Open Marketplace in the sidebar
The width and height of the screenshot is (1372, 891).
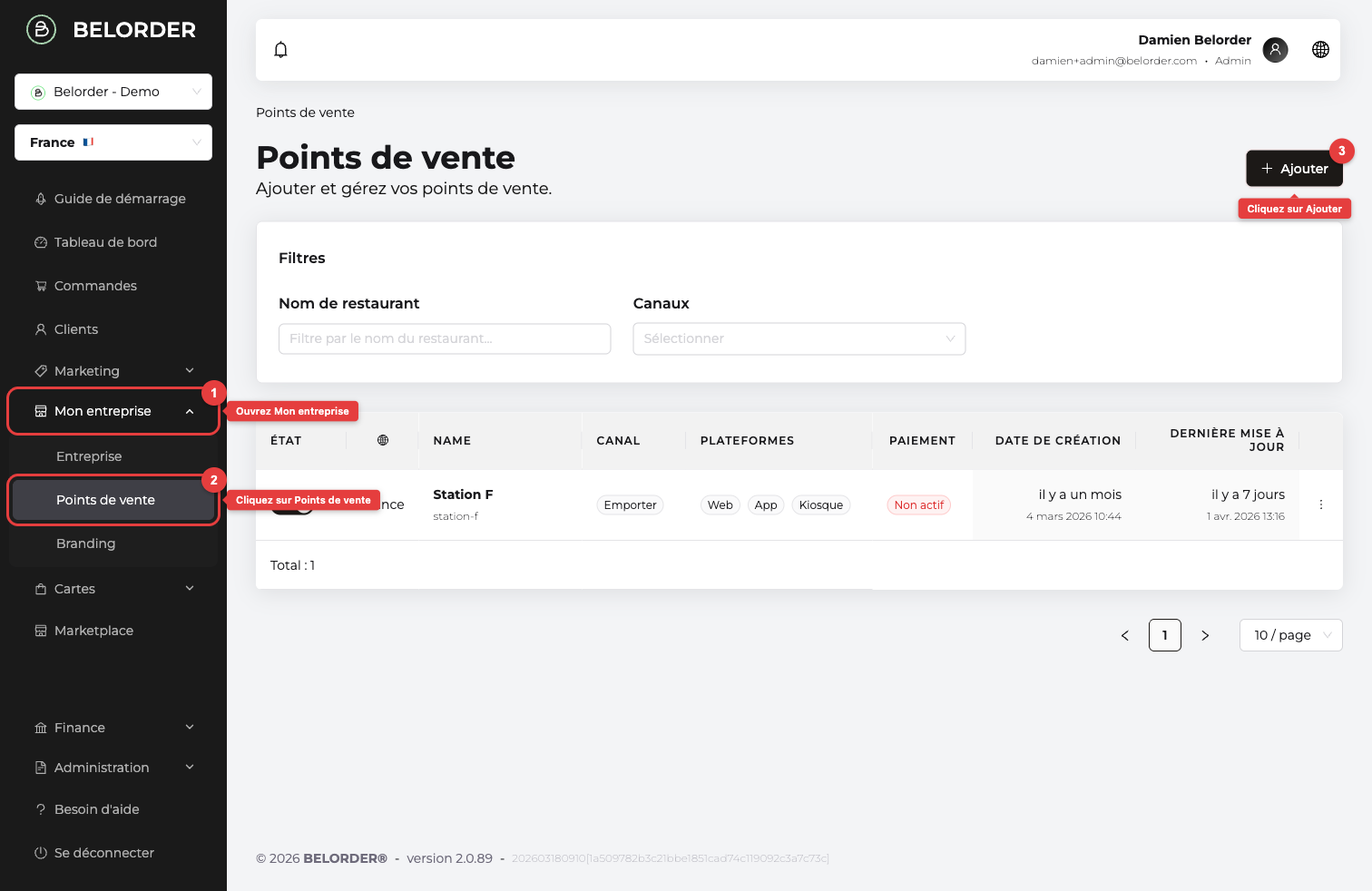click(113, 631)
